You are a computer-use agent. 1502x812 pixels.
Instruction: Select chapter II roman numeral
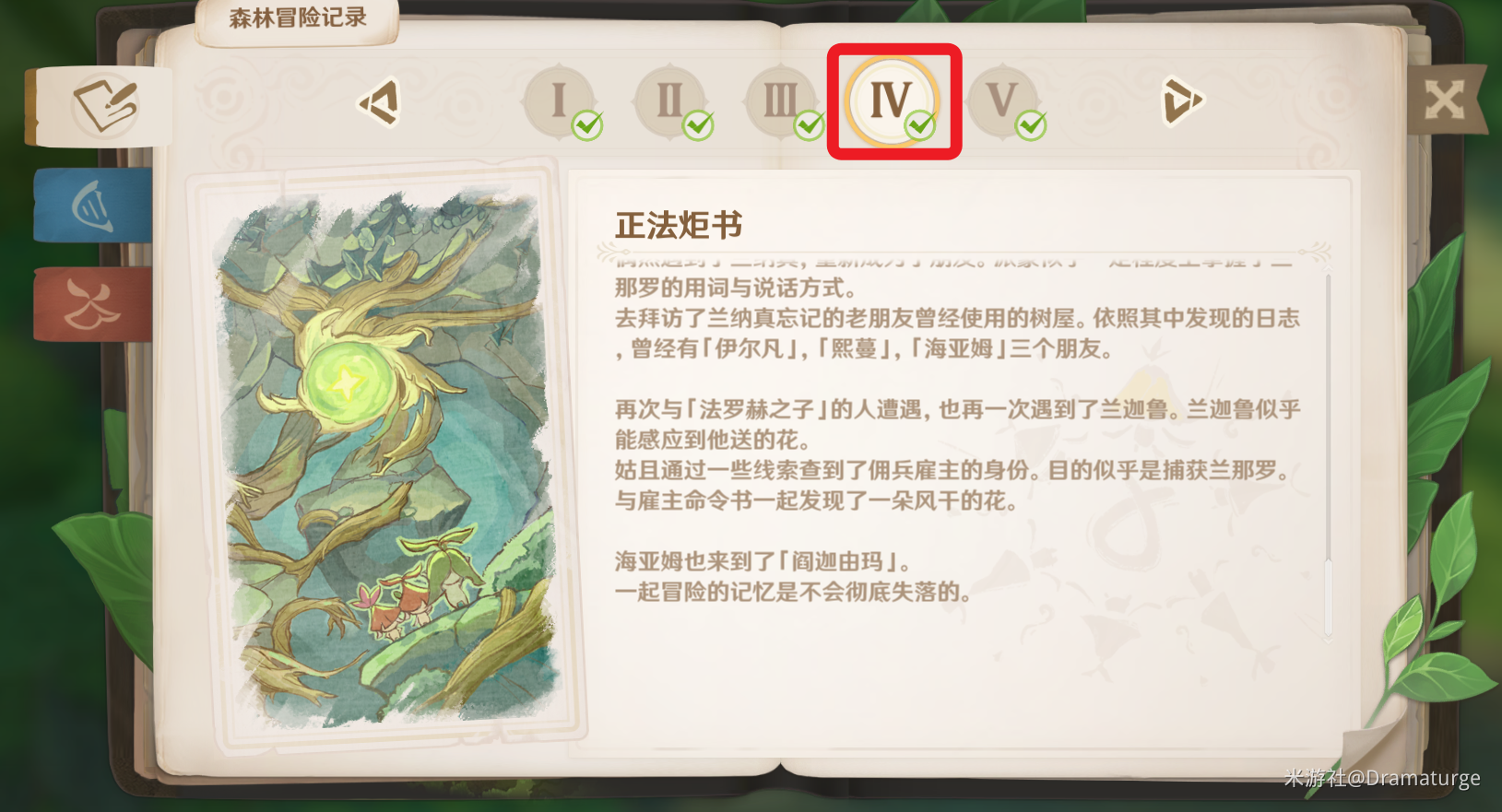(x=669, y=100)
